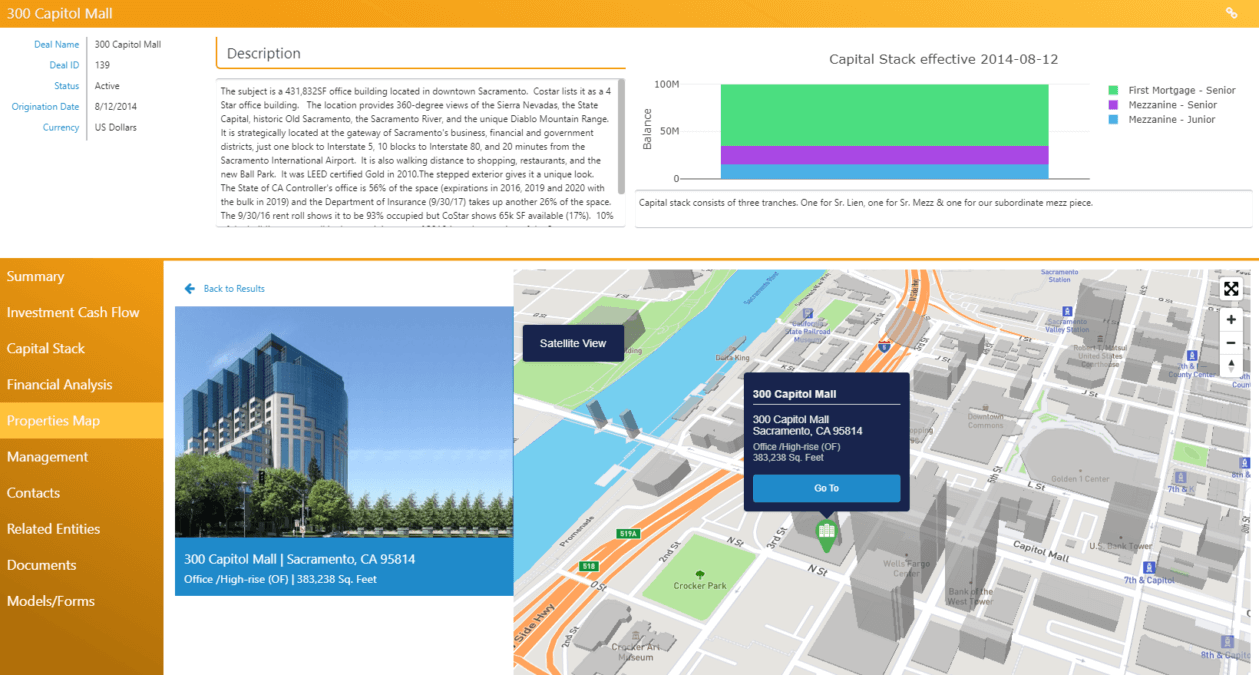This screenshot has height=675, width=1259.
Task: Click the Crocker Art Museum icon
Action: click(x=635, y=633)
